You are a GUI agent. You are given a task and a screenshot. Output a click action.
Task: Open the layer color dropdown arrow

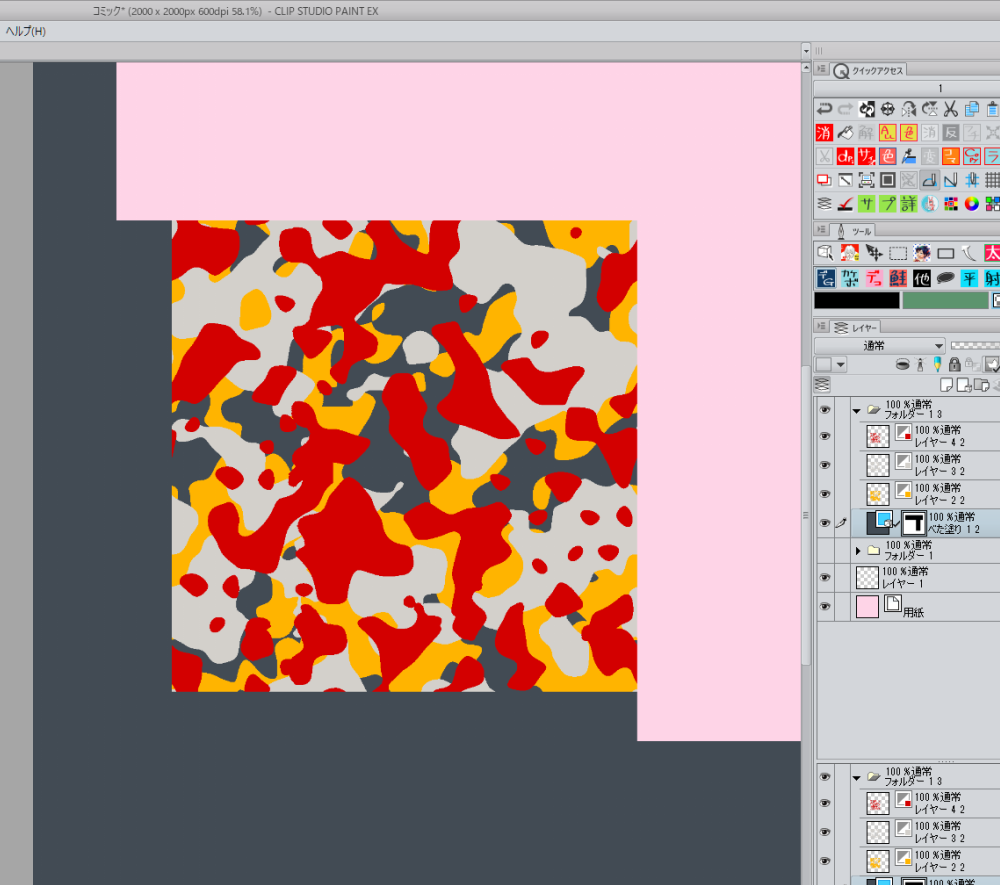841,365
